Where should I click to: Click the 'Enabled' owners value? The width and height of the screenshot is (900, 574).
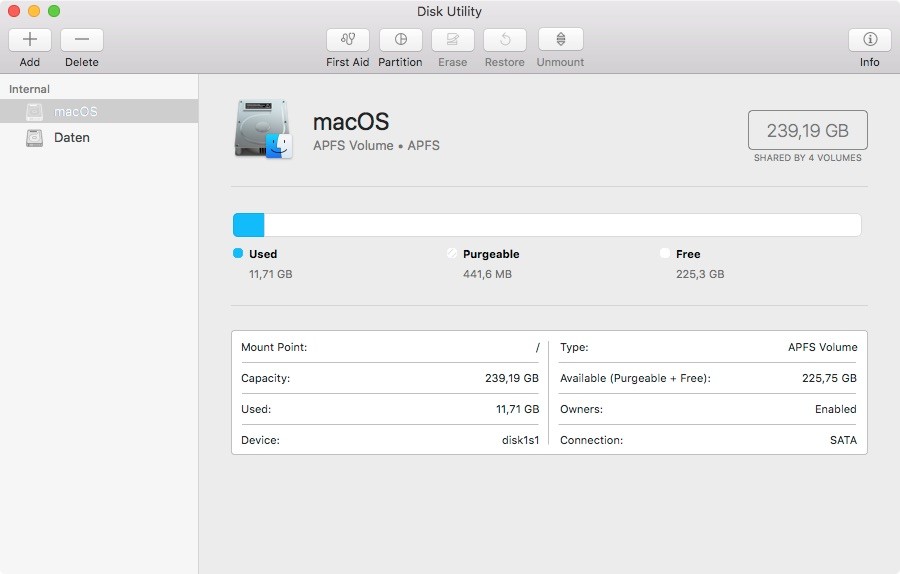pyautogui.click(x=836, y=409)
